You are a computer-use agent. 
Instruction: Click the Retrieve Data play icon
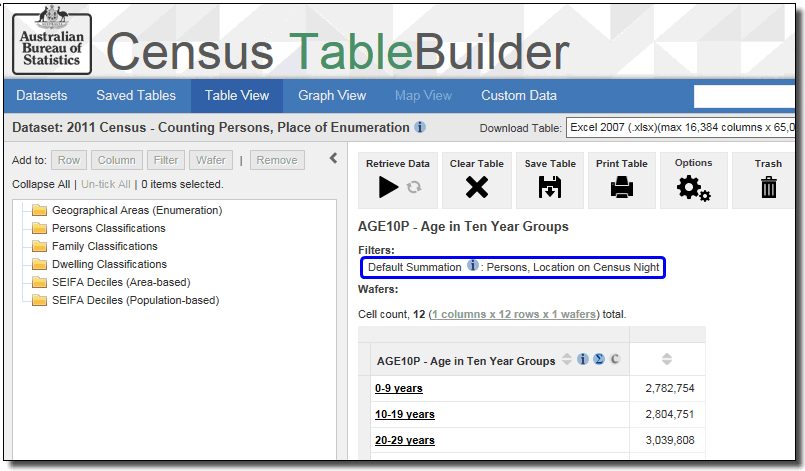[389, 187]
